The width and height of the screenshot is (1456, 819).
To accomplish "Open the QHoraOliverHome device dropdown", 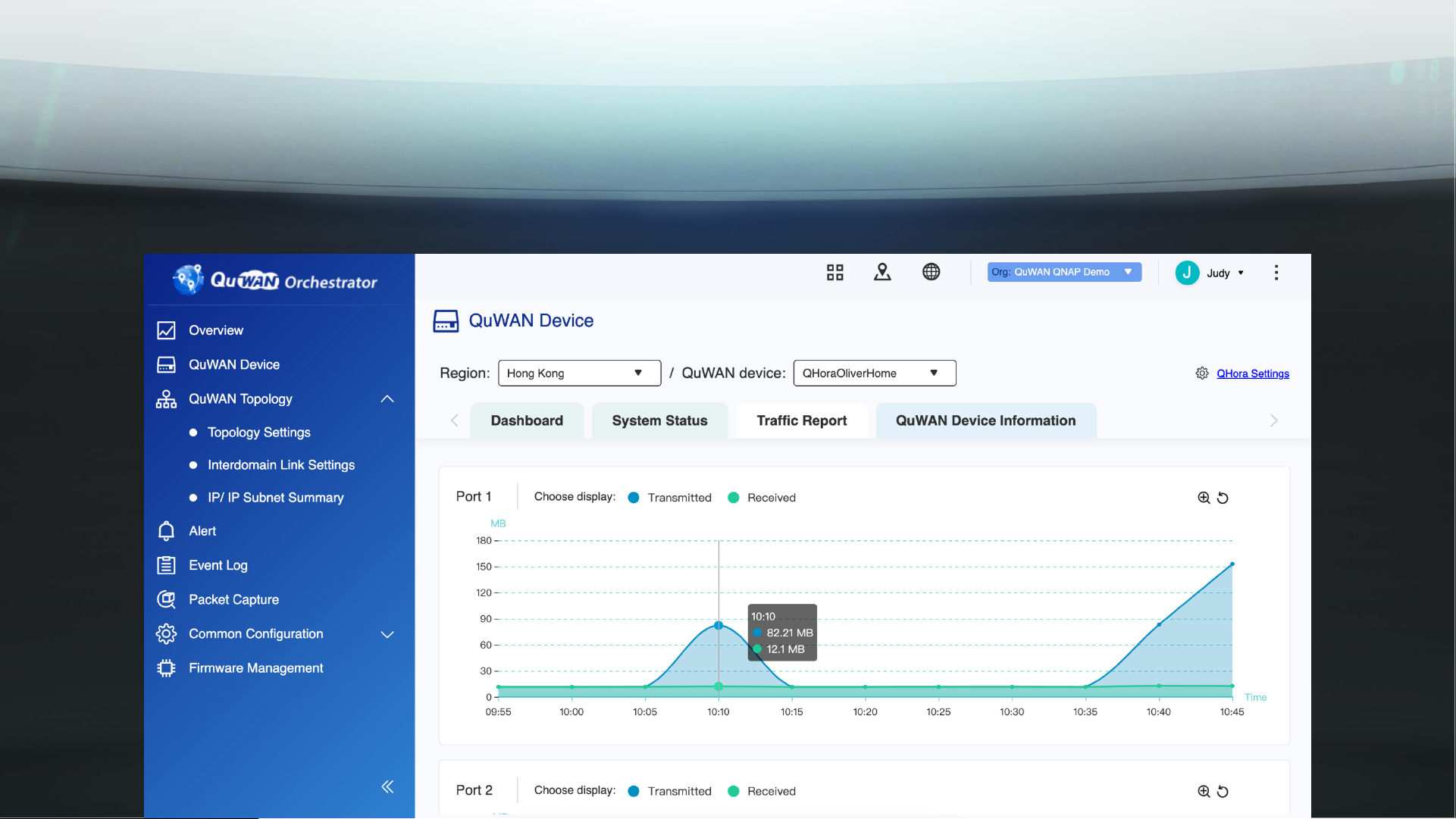I will click(x=875, y=373).
